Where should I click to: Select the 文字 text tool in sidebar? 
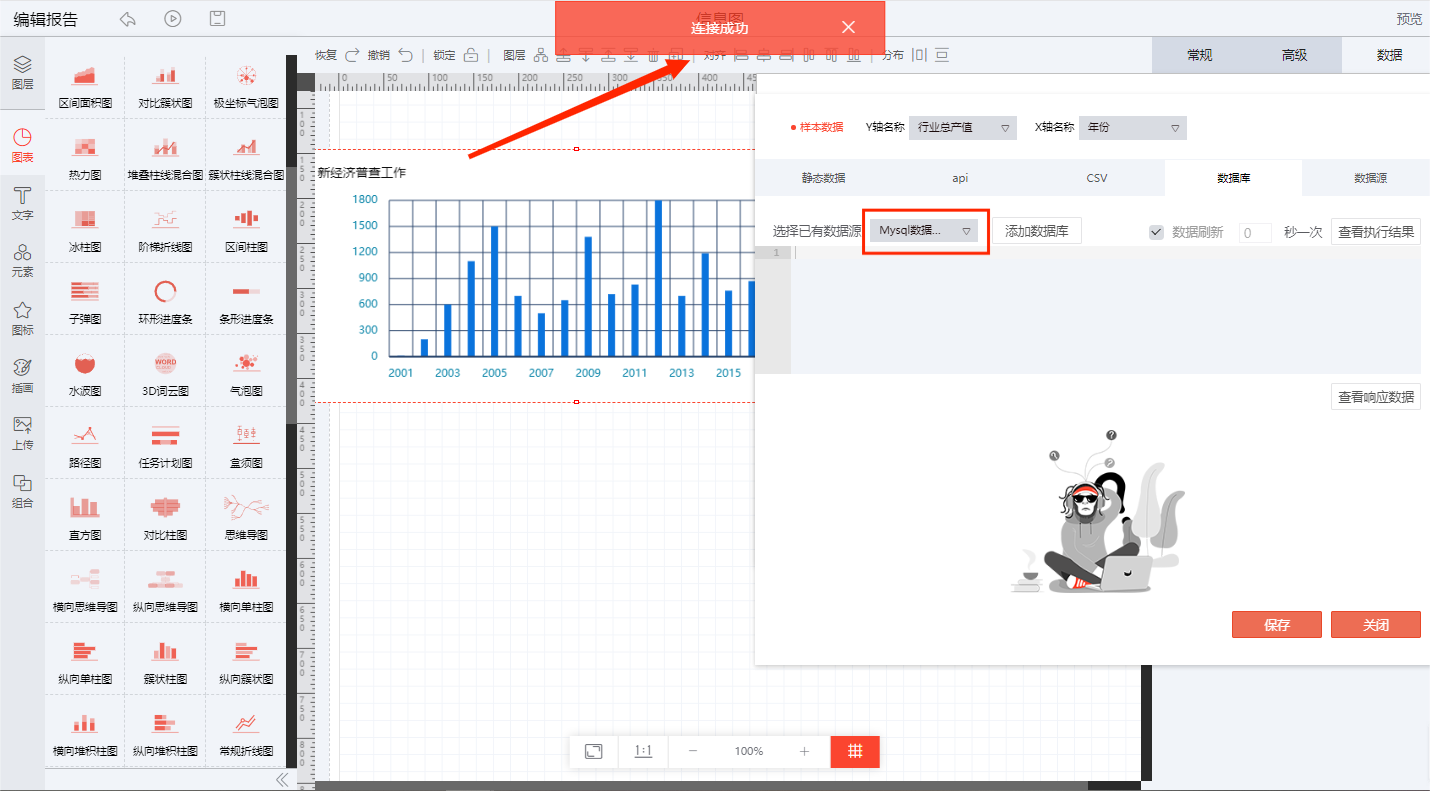click(x=22, y=203)
